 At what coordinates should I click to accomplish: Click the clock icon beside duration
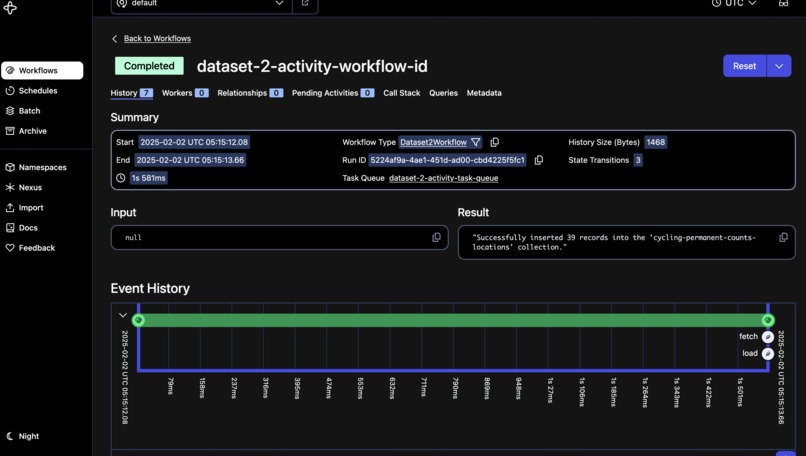[121, 178]
